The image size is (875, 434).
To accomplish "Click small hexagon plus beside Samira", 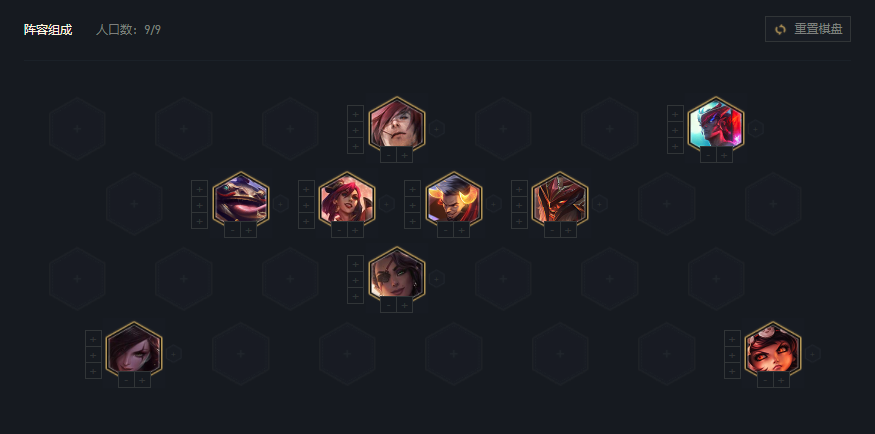I will coord(437,278).
